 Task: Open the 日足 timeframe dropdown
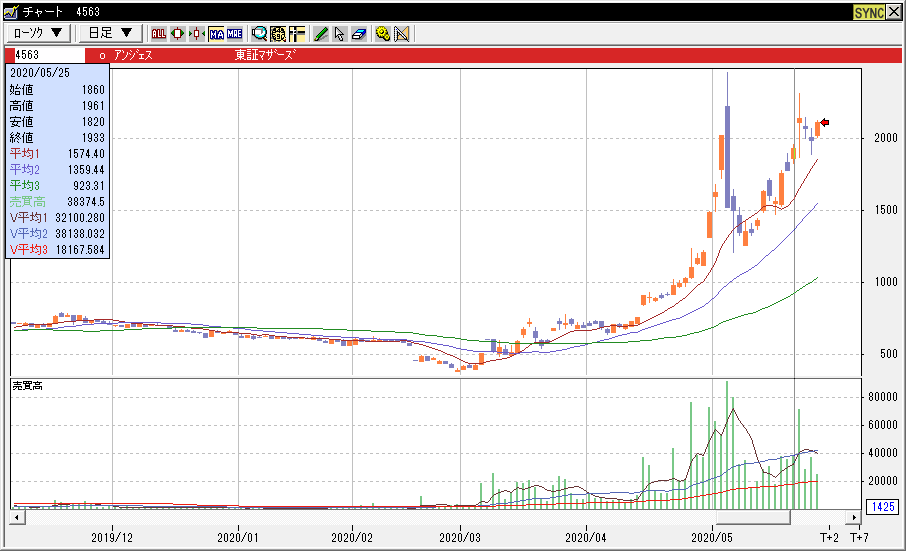click(x=109, y=33)
